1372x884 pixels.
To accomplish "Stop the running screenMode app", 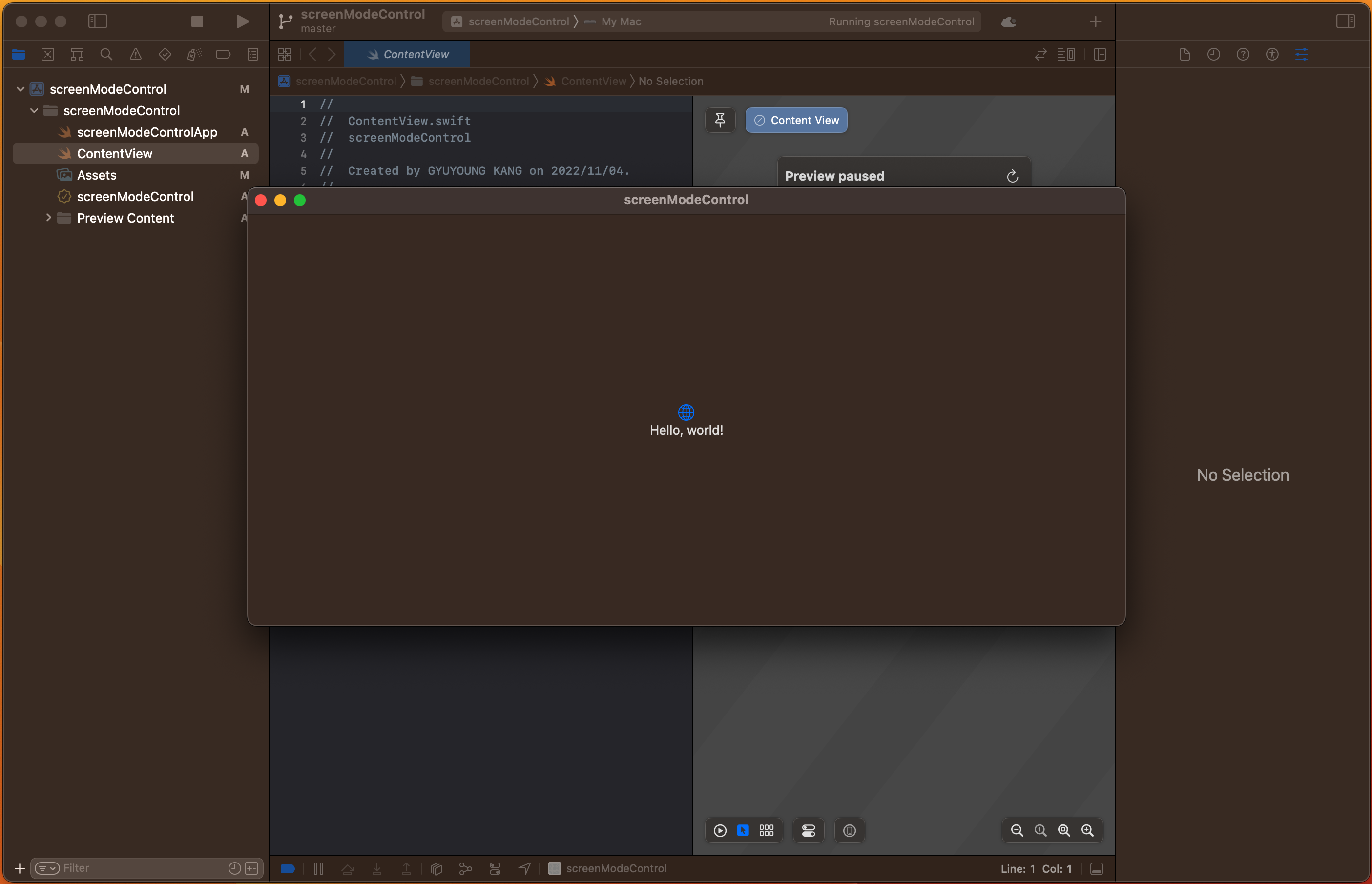I will point(197,22).
